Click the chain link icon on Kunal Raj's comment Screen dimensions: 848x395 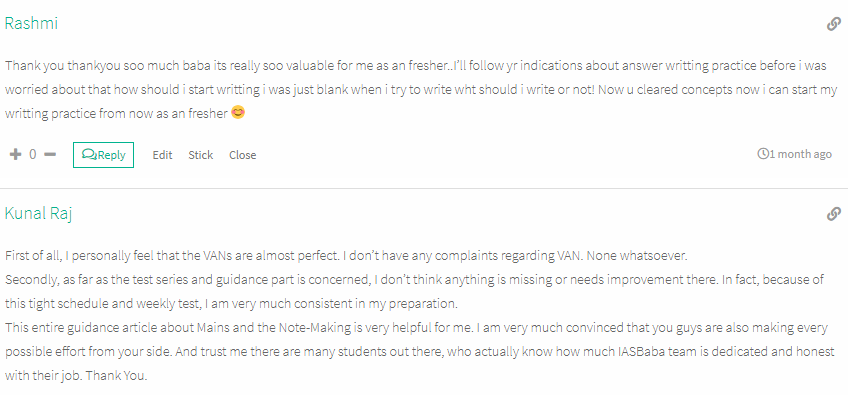click(833, 214)
